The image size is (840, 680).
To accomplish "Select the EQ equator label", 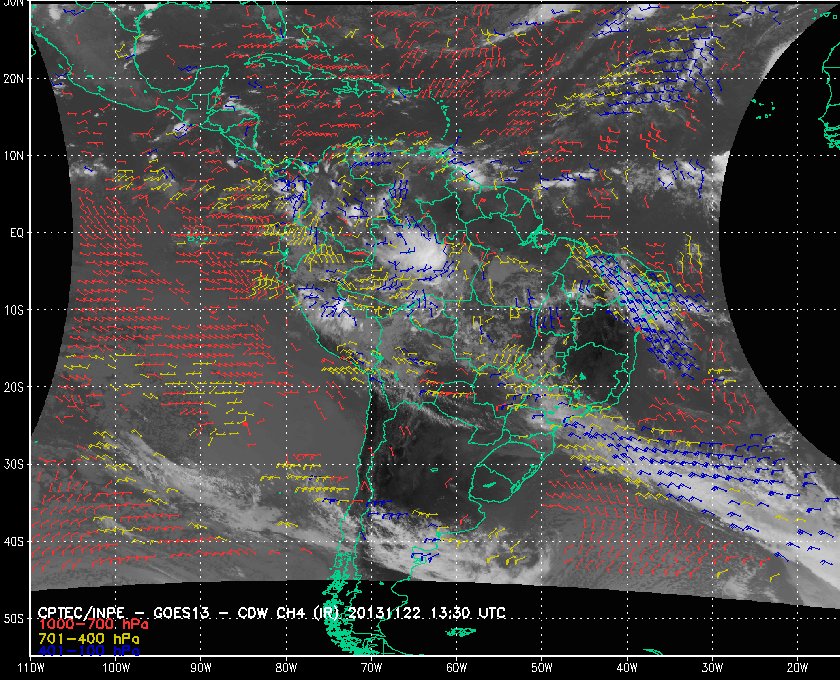I will (17, 233).
